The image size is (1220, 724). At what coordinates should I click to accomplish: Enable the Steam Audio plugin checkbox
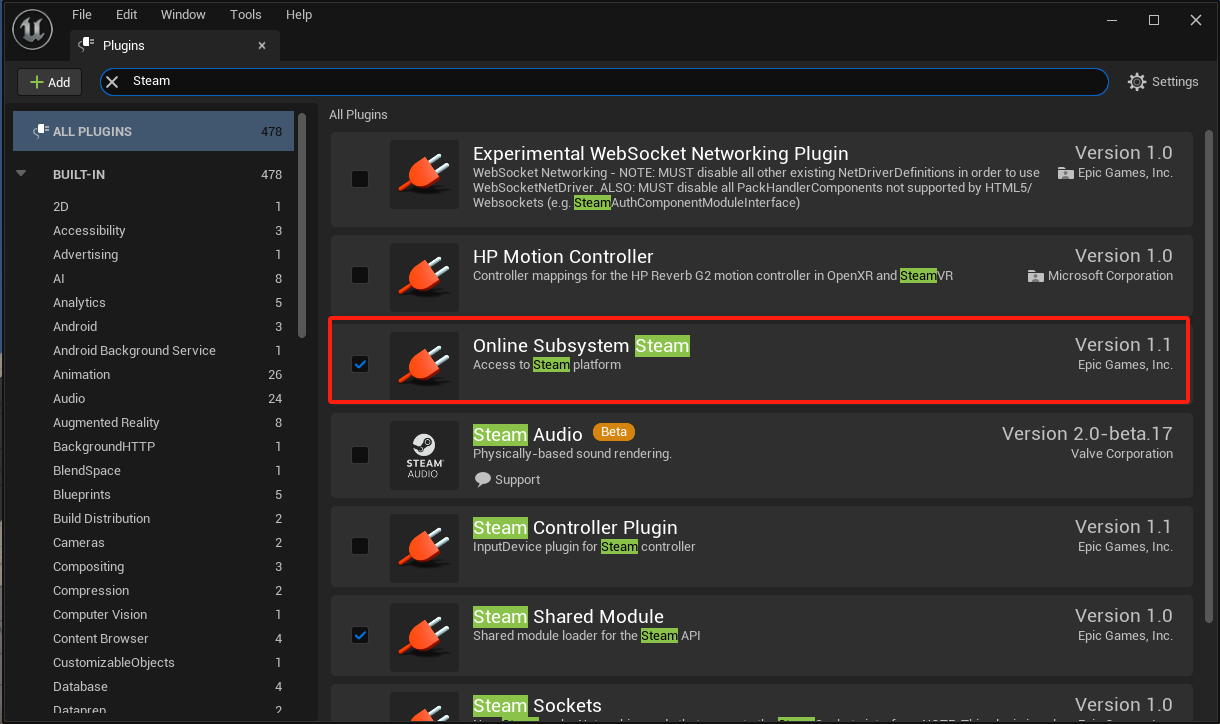(x=360, y=456)
